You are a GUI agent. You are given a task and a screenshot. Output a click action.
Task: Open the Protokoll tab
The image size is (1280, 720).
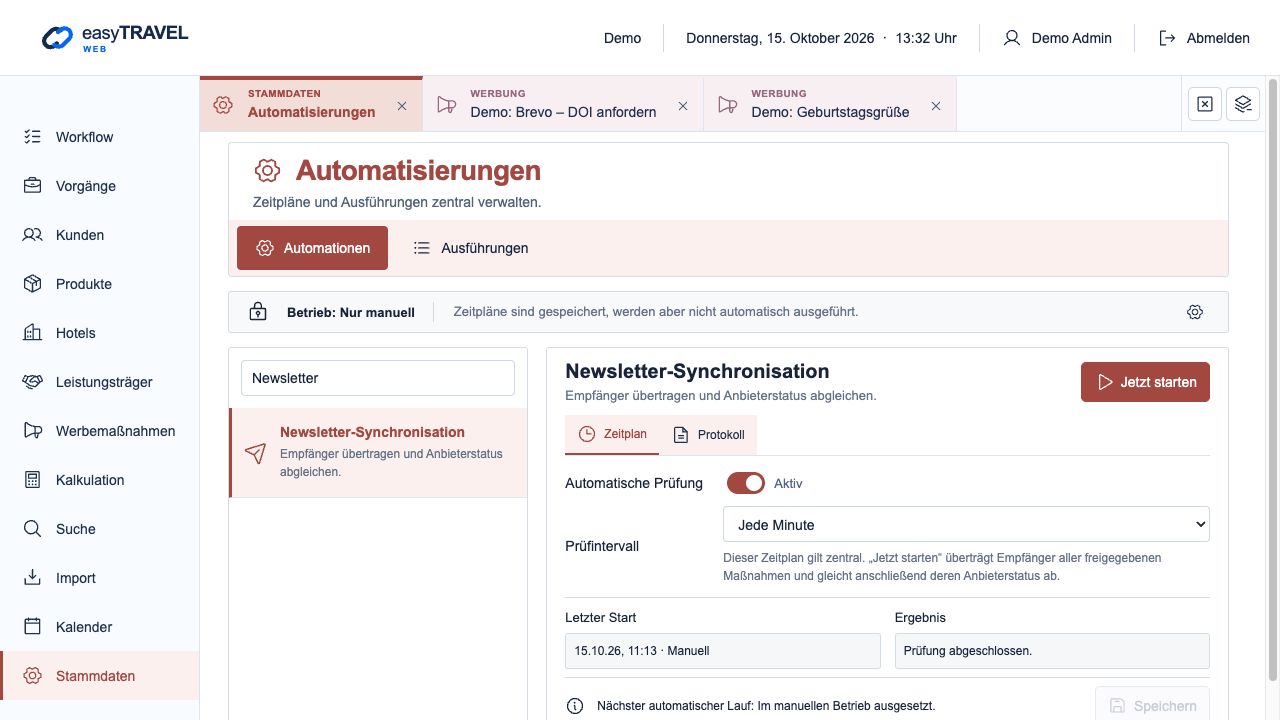point(709,435)
